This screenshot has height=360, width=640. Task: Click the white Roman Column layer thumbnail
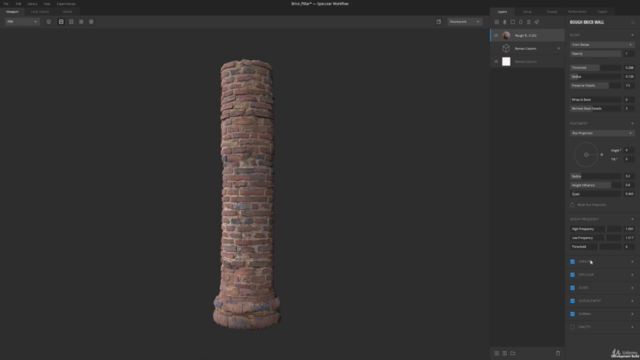tap(506, 62)
